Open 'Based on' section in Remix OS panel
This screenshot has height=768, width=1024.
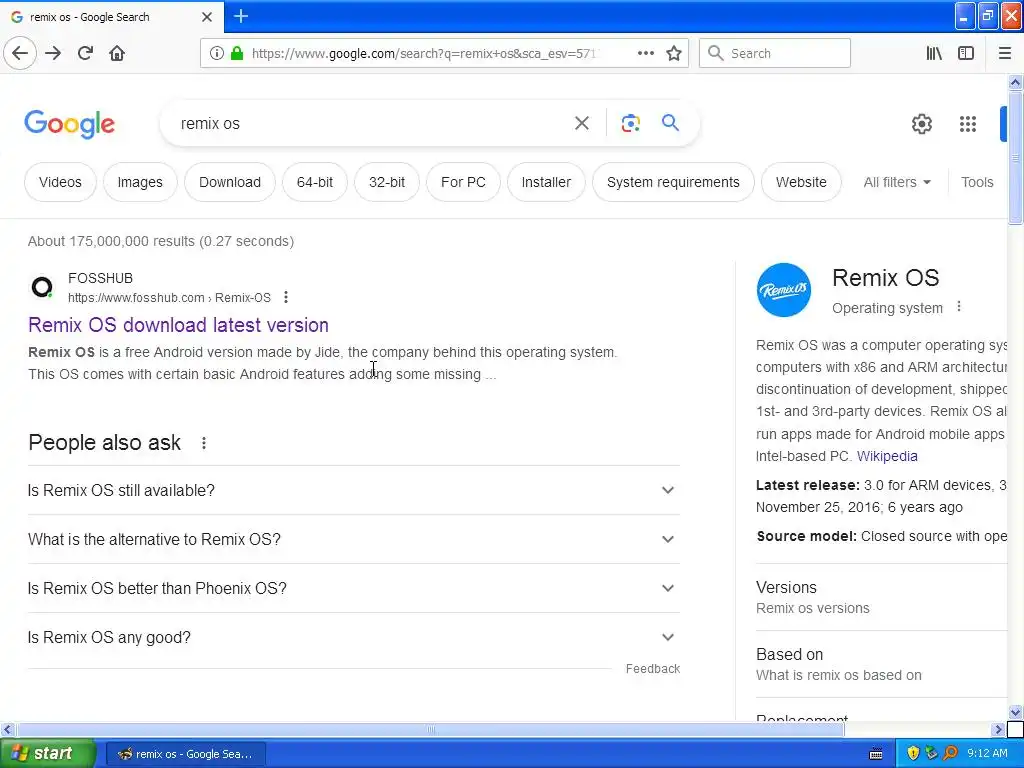[x=881, y=664]
